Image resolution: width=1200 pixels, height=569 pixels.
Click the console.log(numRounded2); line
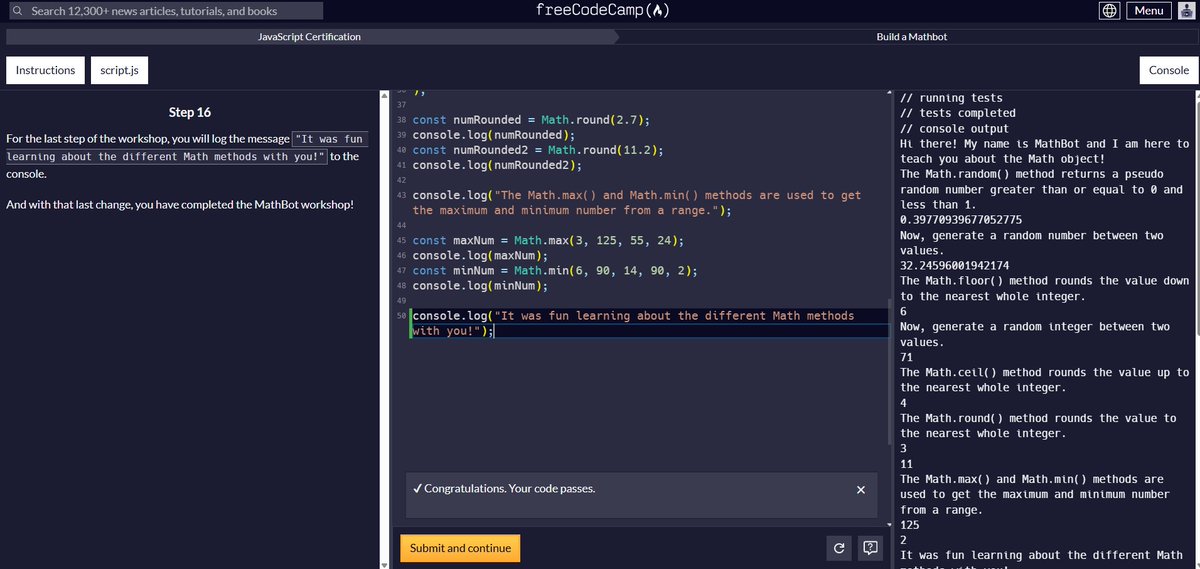point(497,165)
